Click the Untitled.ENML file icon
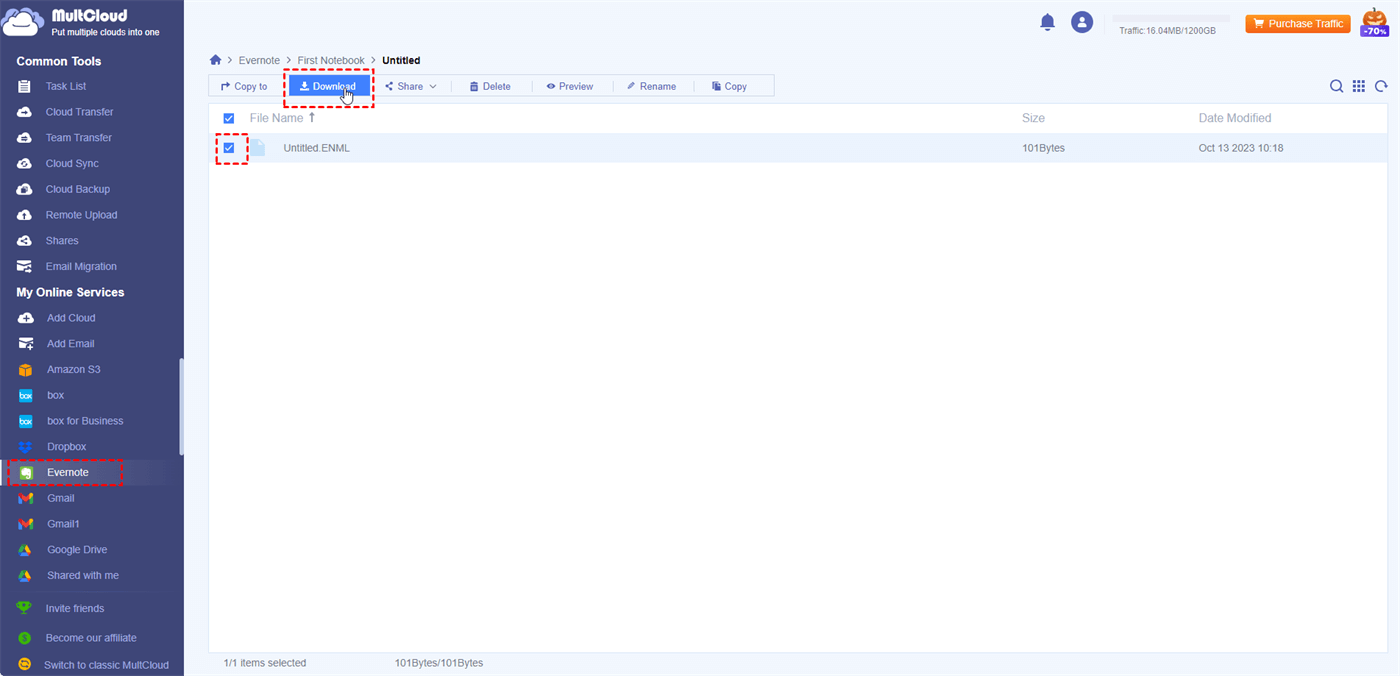 point(258,148)
